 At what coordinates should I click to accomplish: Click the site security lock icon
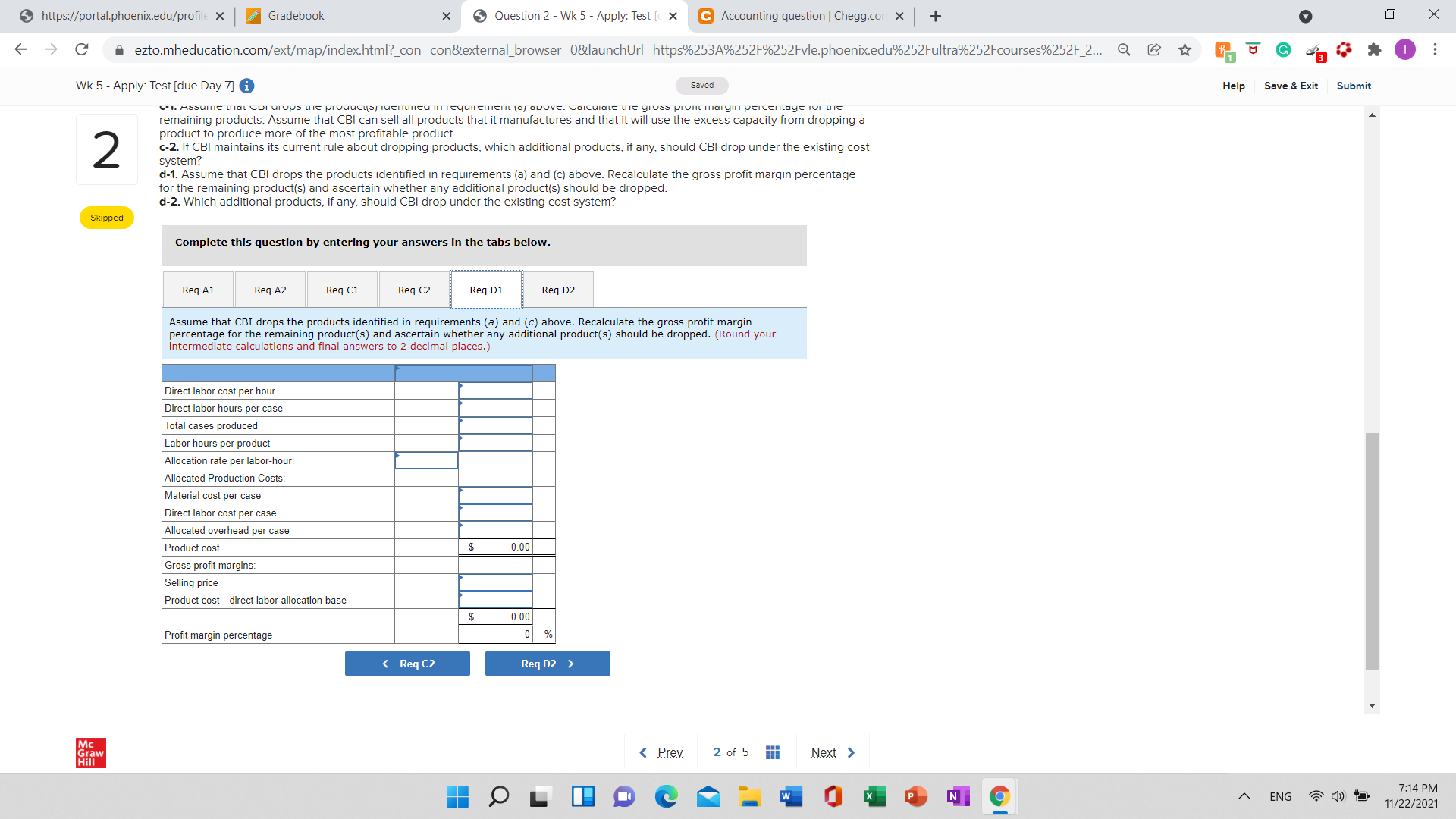click(x=119, y=49)
